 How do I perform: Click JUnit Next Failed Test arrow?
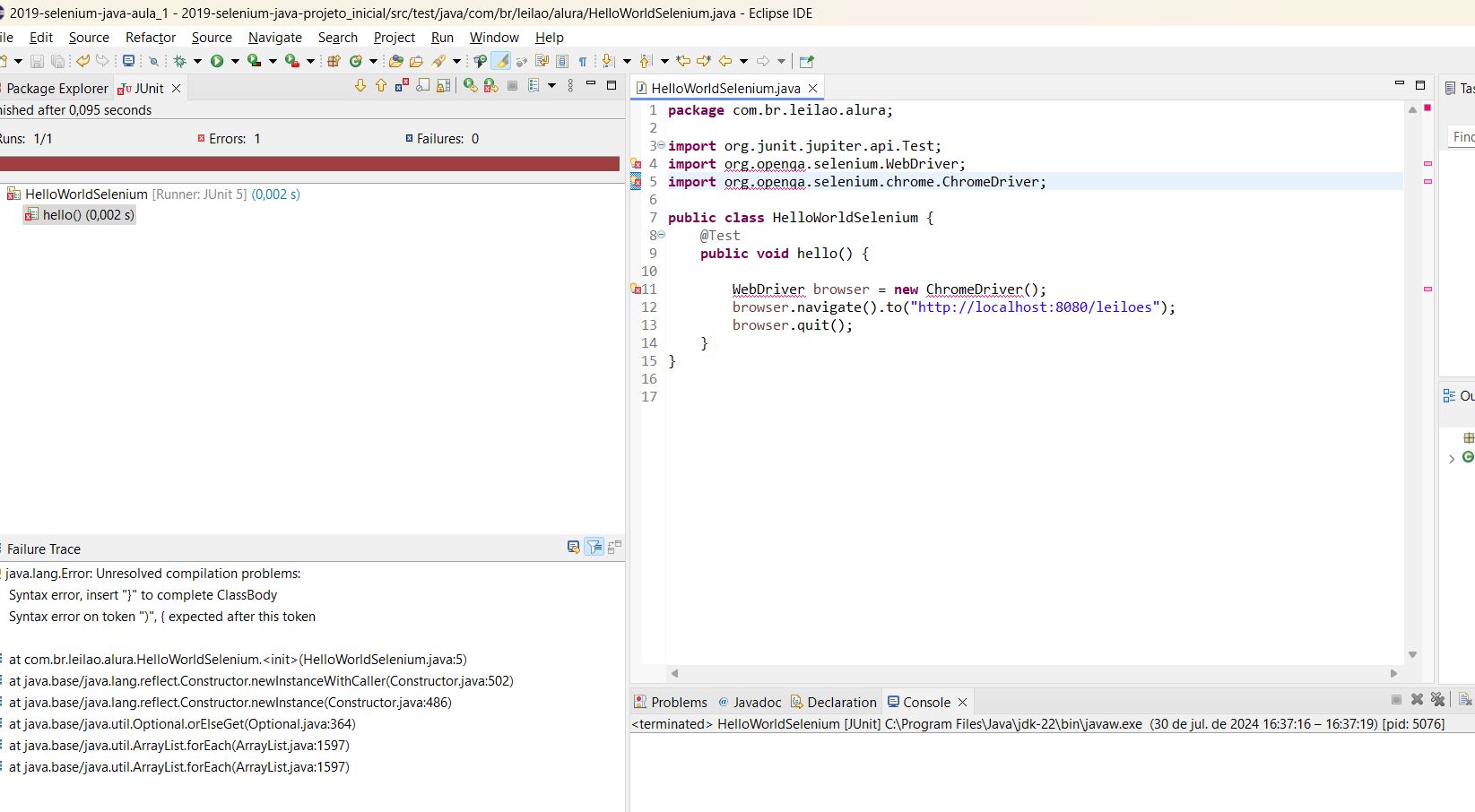[360, 85]
